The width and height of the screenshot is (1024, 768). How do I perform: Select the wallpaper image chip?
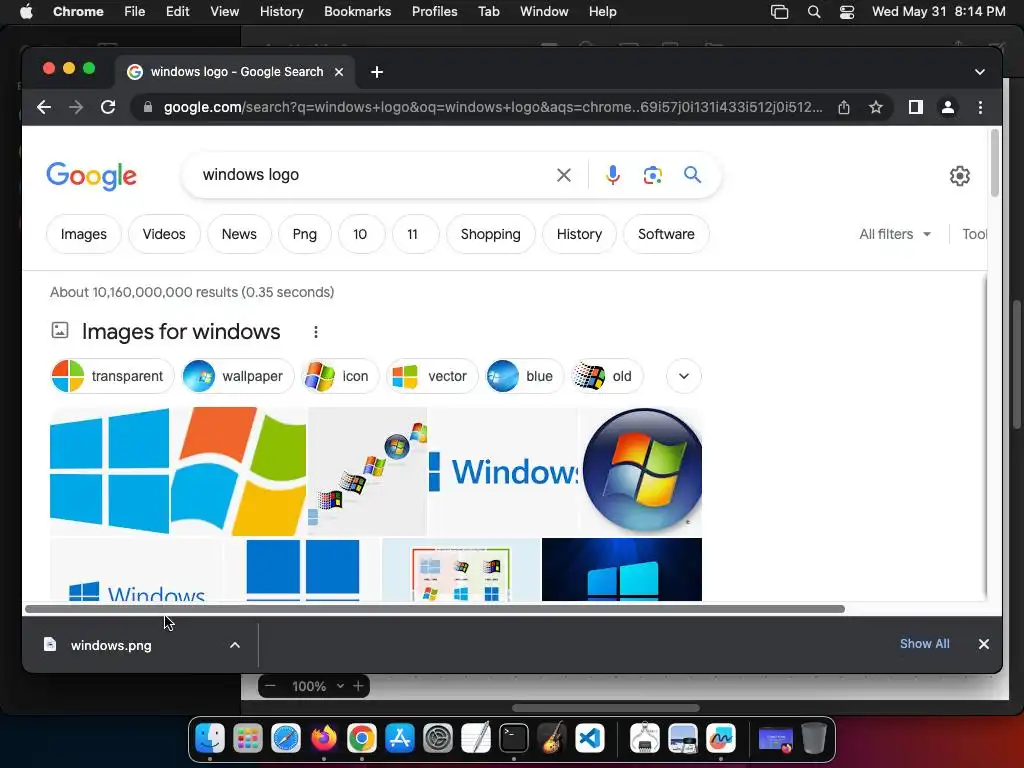tap(238, 376)
